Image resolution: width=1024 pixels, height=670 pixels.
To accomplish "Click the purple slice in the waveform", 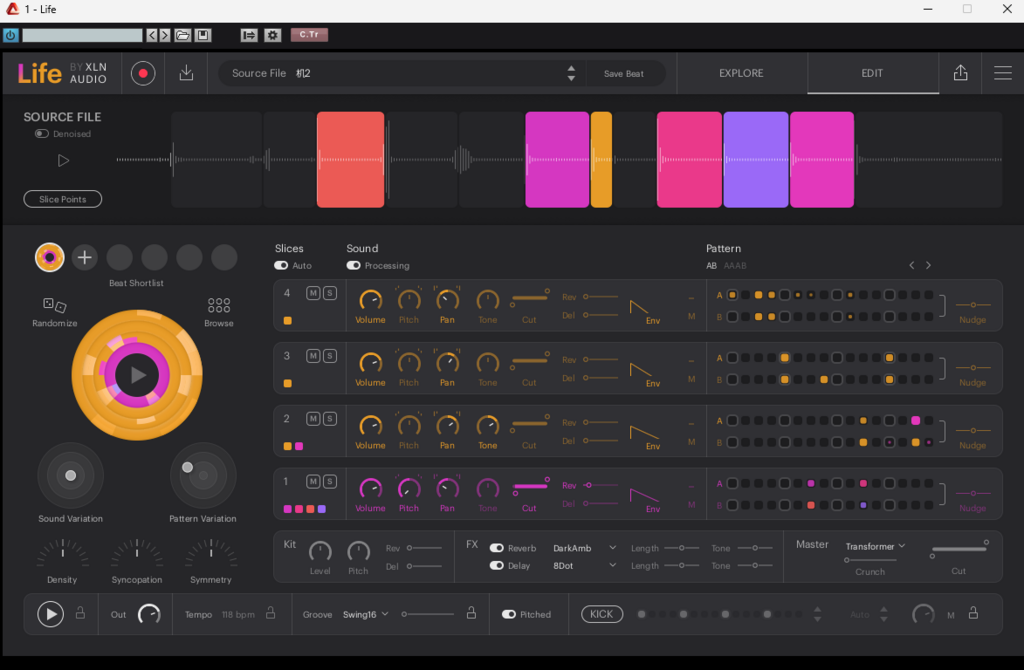I will 756,160.
